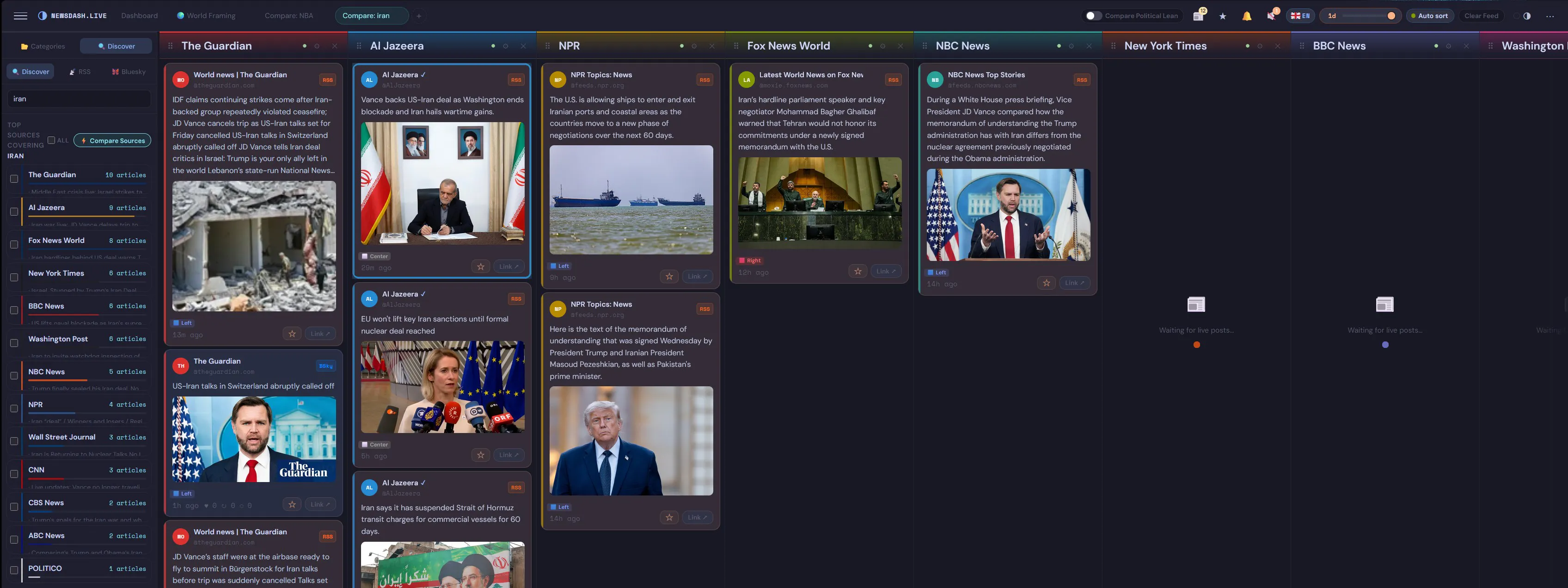Open Link on Vance backs US-Iran deal post
The height and width of the screenshot is (588, 1568).
[508, 266]
